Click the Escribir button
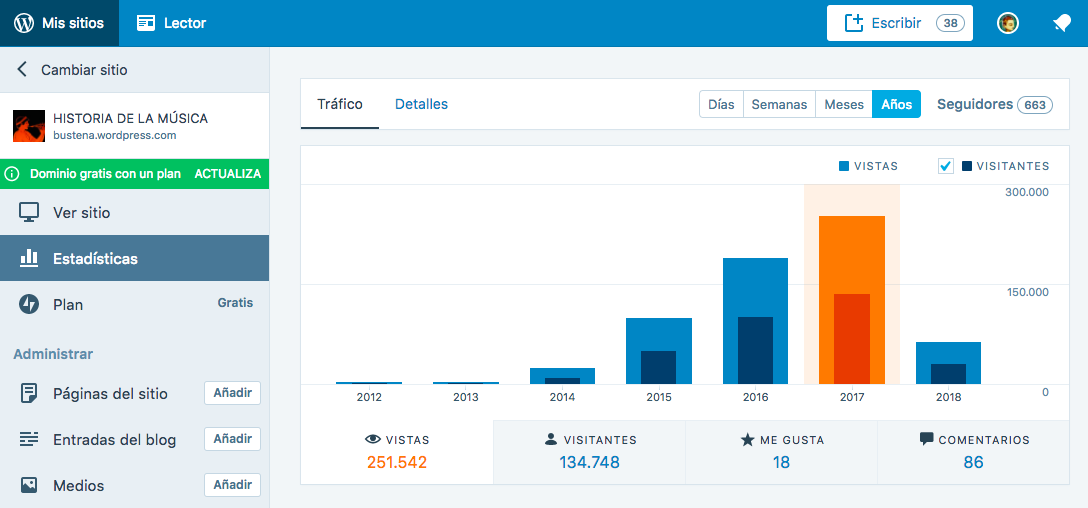This screenshot has height=508, width=1088. 899,23
